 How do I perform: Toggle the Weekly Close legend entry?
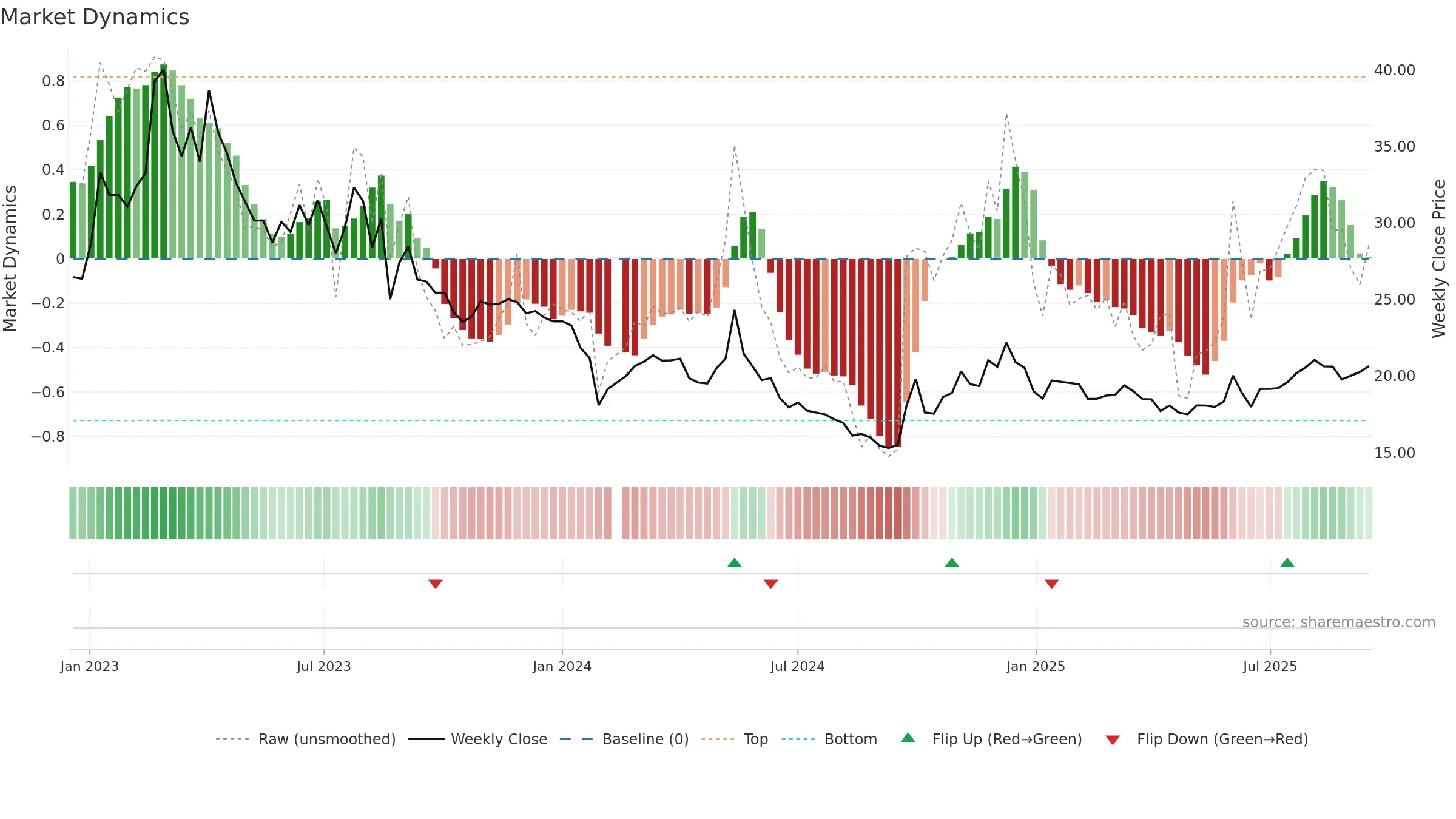[478, 739]
